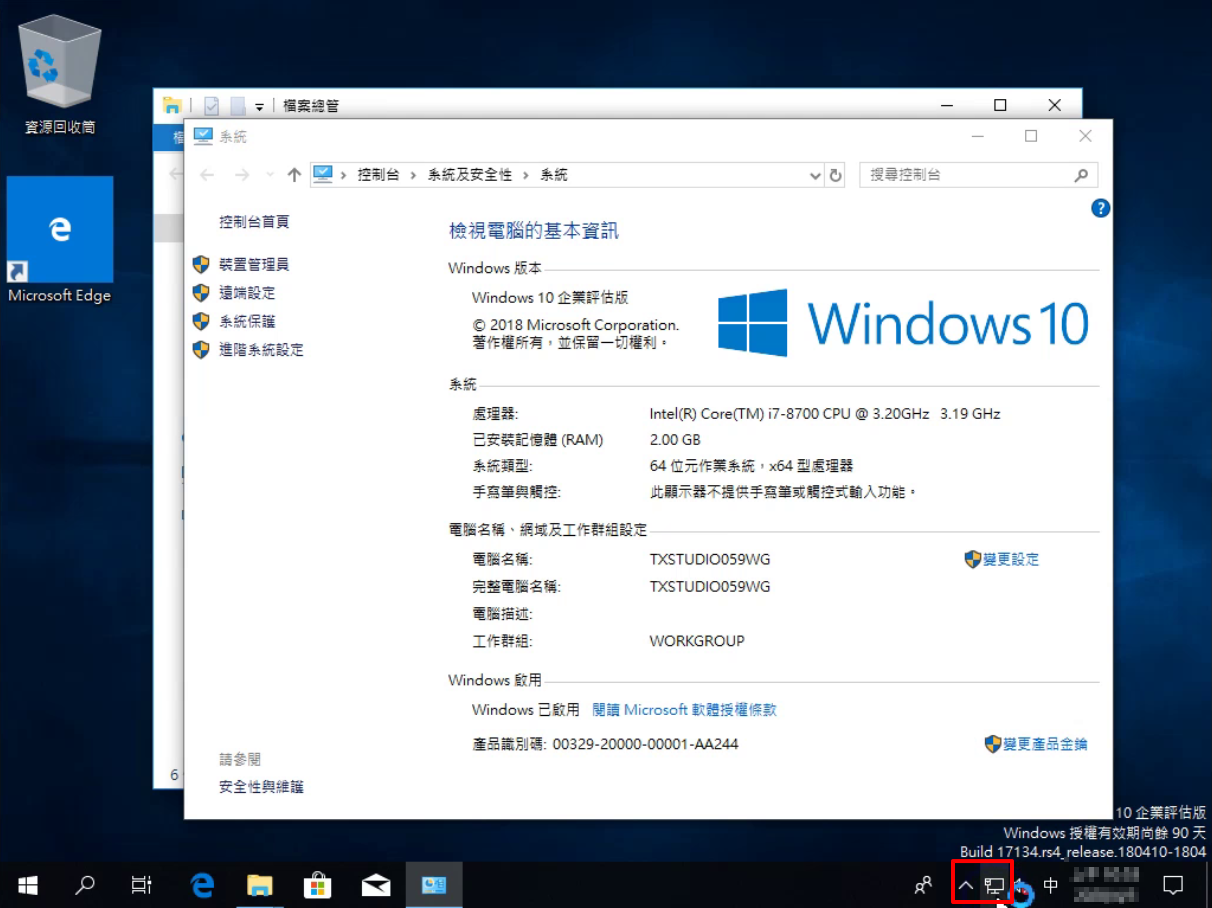Screen dimensions: 1212x908
Task: Go up one level with the arrow
Action: pos(294,175)
